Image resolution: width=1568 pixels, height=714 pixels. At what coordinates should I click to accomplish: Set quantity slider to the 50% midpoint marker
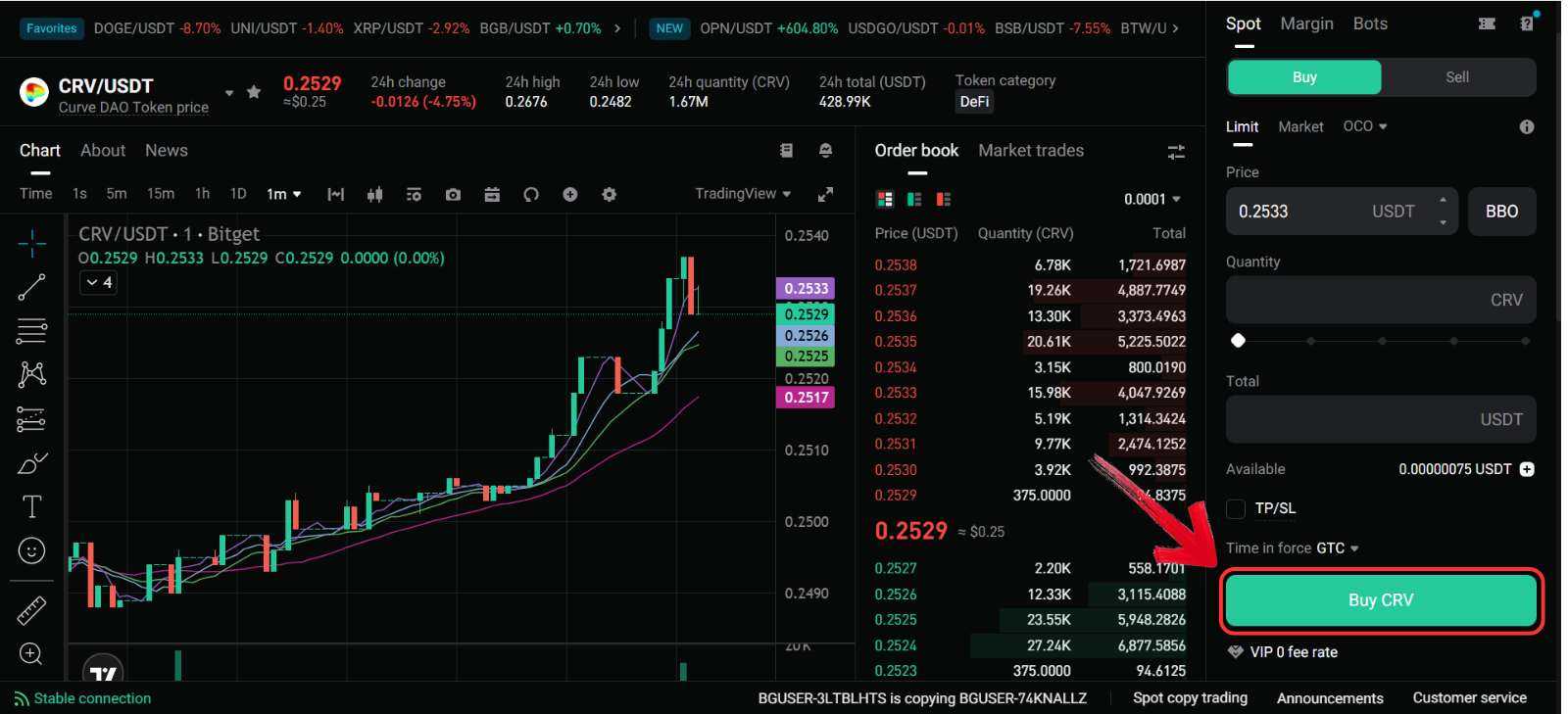(1382, 341)
